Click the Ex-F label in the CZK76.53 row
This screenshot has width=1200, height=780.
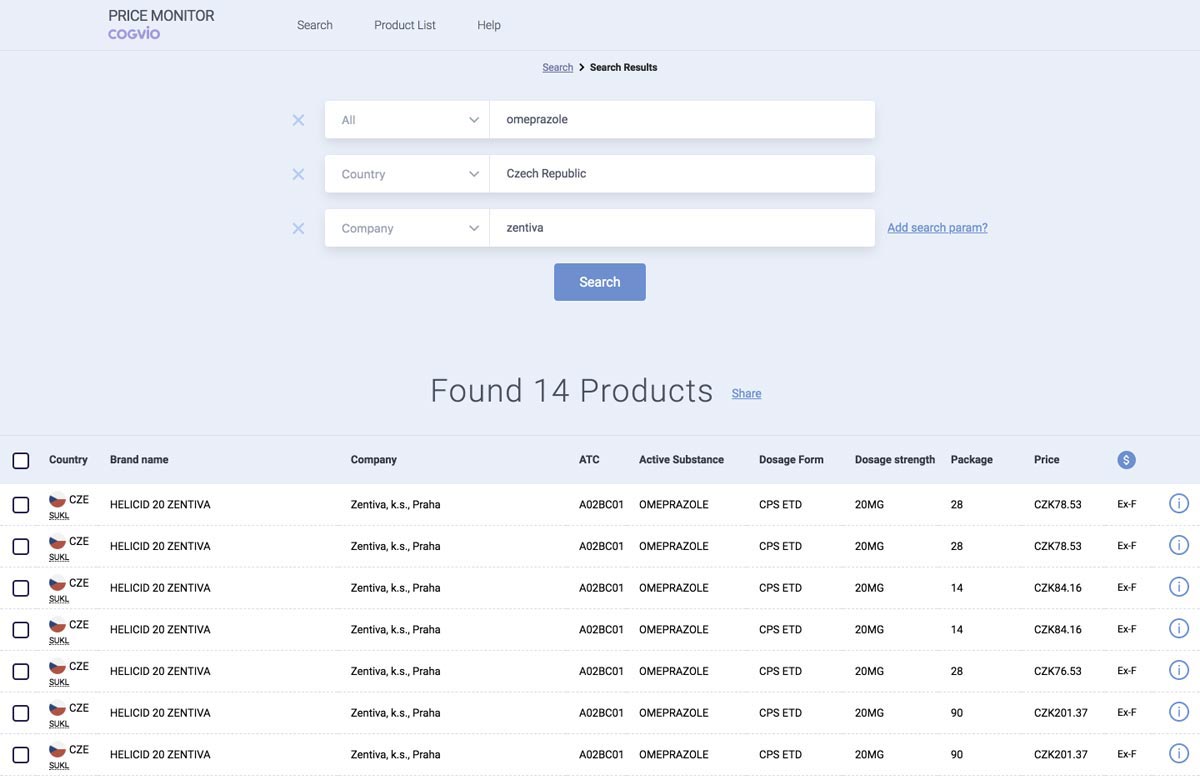coord(1127,671)
